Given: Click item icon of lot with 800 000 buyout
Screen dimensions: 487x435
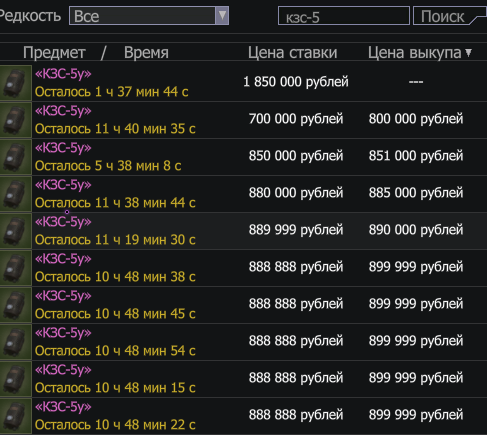Looking at the screenshot, I should 15,120.
